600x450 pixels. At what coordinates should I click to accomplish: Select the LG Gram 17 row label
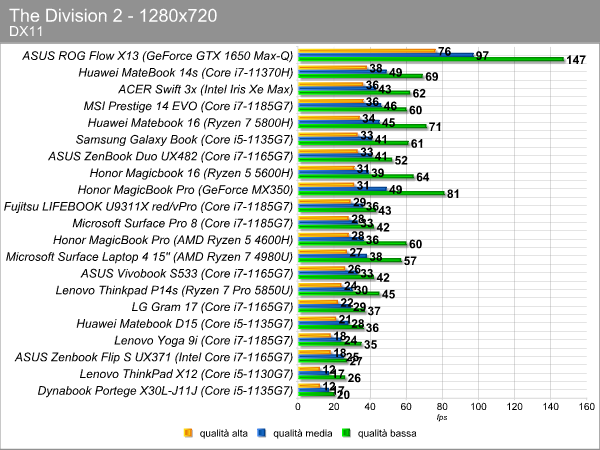tap(212, 307)
